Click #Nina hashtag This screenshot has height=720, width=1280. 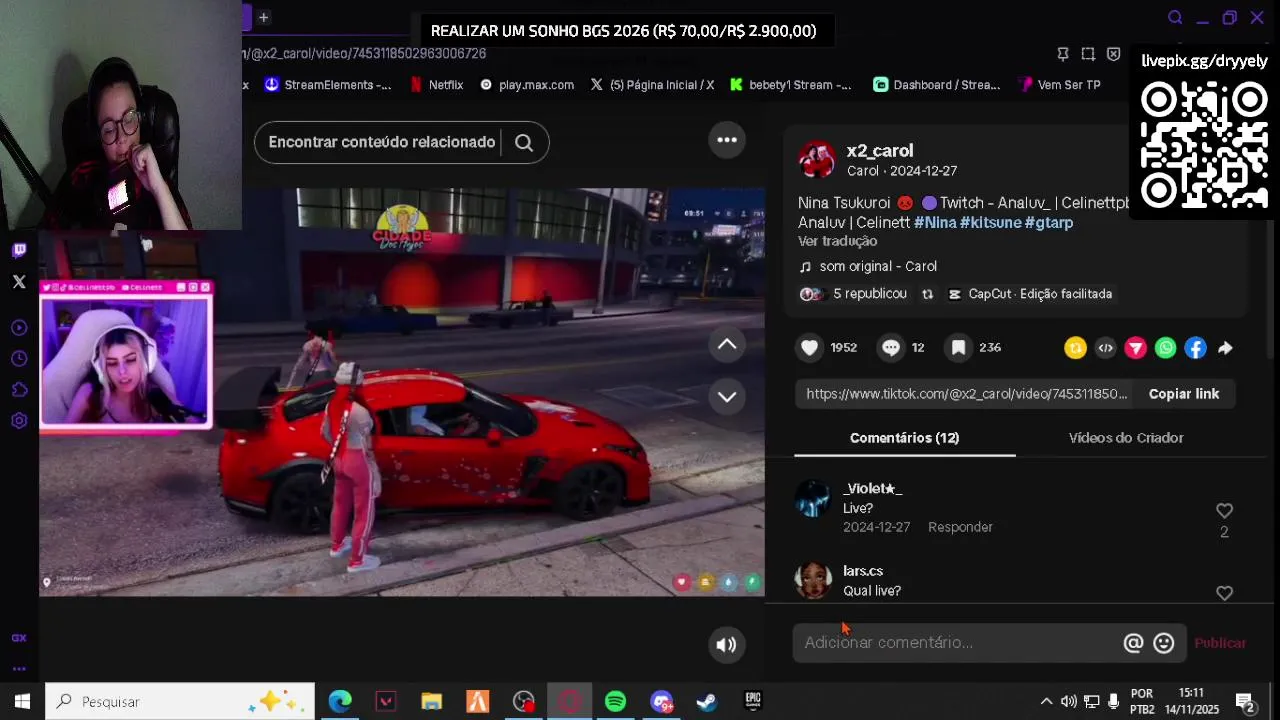pos(935,222)
